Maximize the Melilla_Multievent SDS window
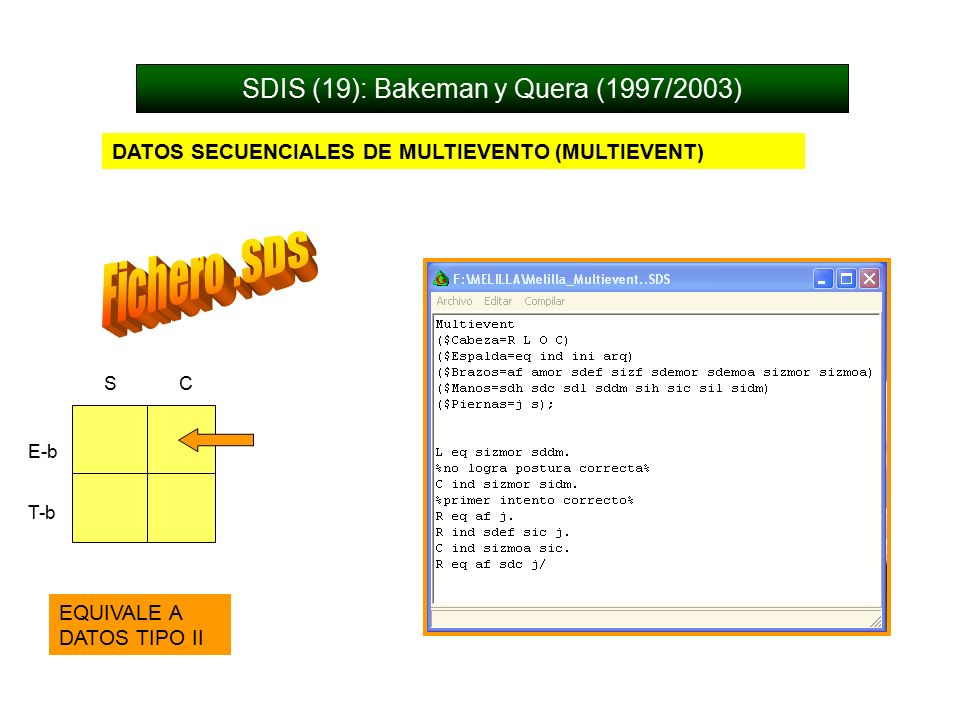Screen dimensions: 960x720 click(x=846, y=279)
